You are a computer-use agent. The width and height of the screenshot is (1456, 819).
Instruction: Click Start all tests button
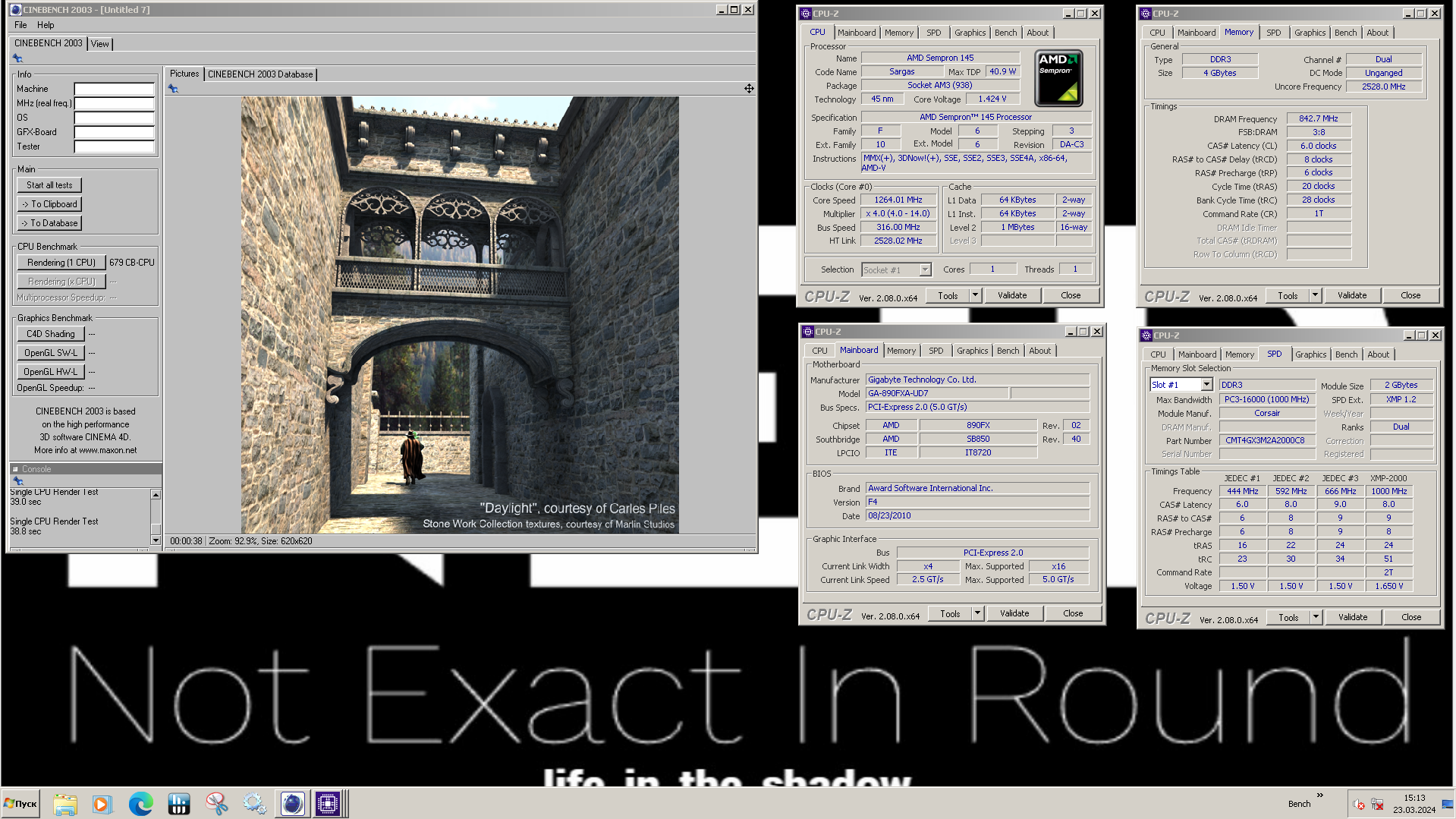pyautogui.click(x=49, y=185)
